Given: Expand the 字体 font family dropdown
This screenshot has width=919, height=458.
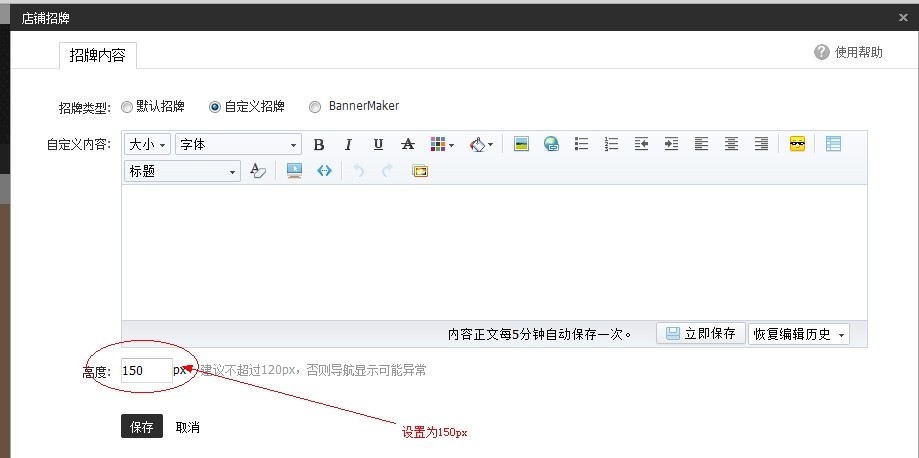Looking at the screenshot, I should [x=238, y=144].
